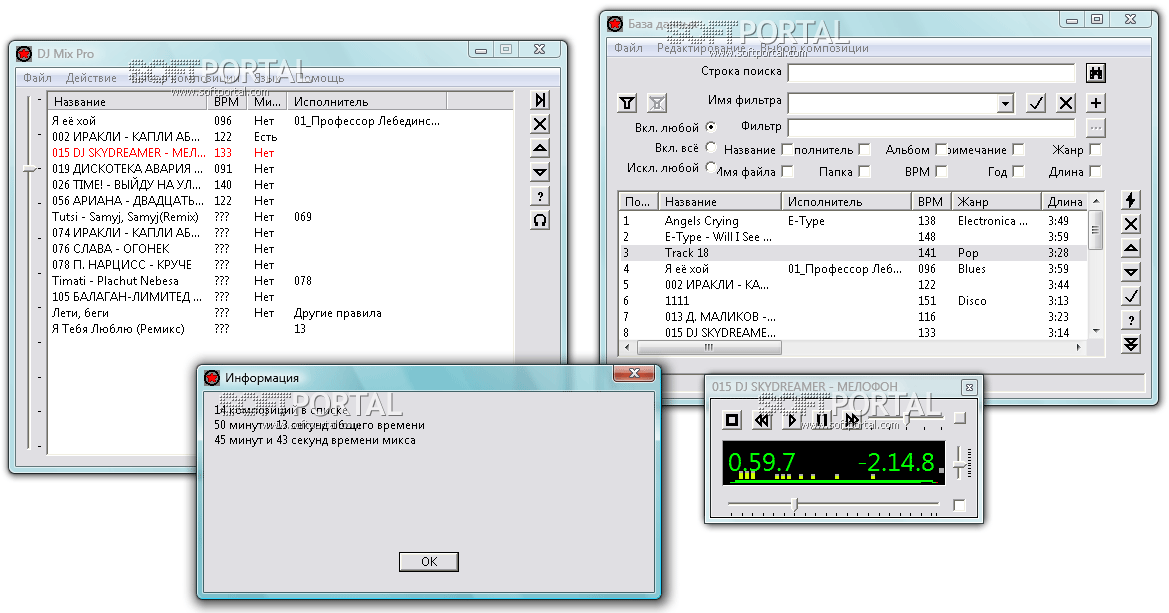Screen dimensions: 1169x613
Task: Open 'Помощь' menu in DJ Mix Pro
Action: tap(320, 78)
